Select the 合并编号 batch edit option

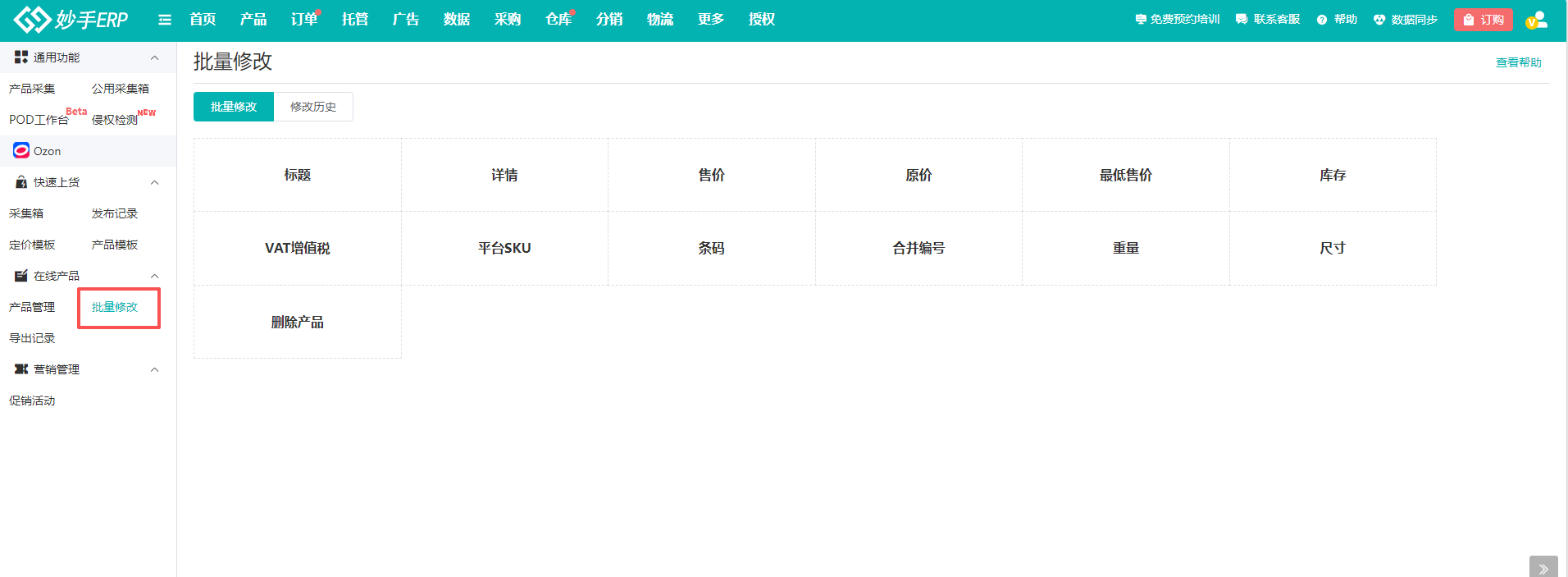918,248
